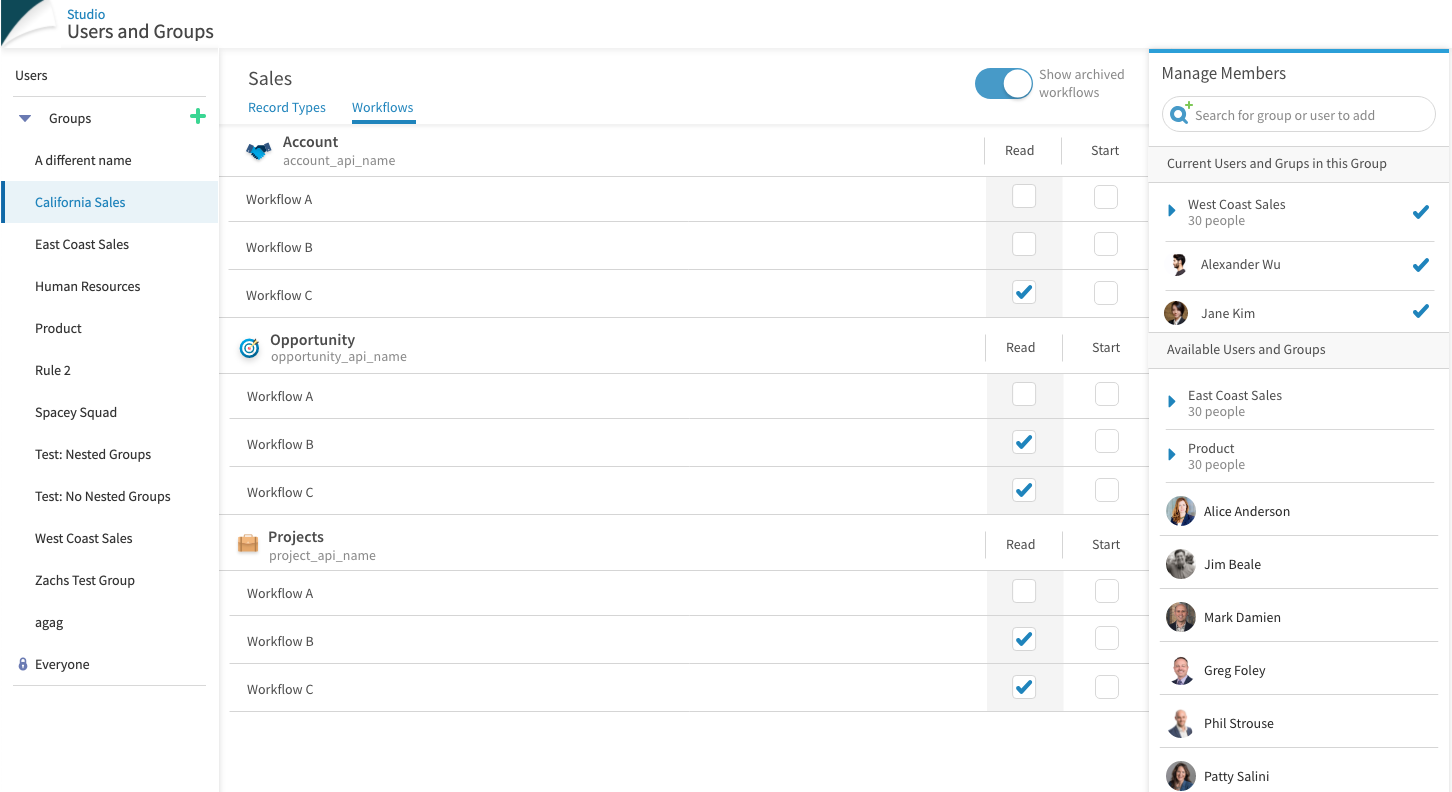This screenshot has width=1452, height=792.
Task: Click the Account handshake icon
Action: coord(259,151)
